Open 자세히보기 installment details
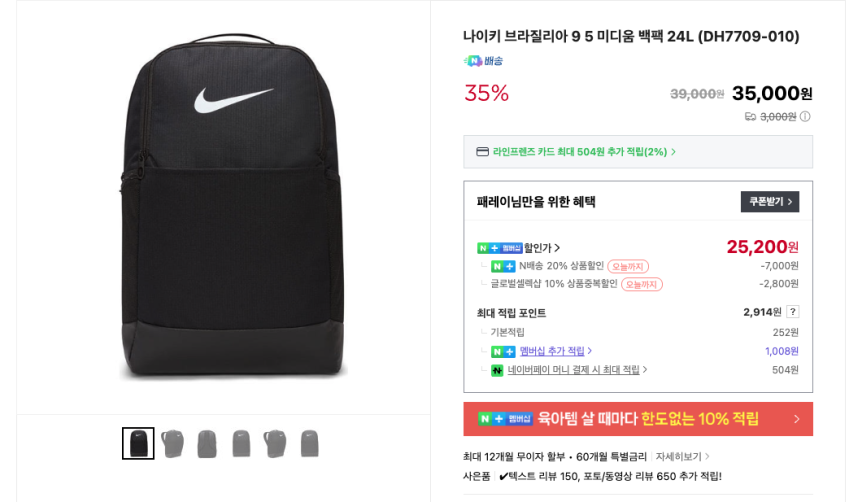This screenshot has height=502, width=849. point(682,456)
